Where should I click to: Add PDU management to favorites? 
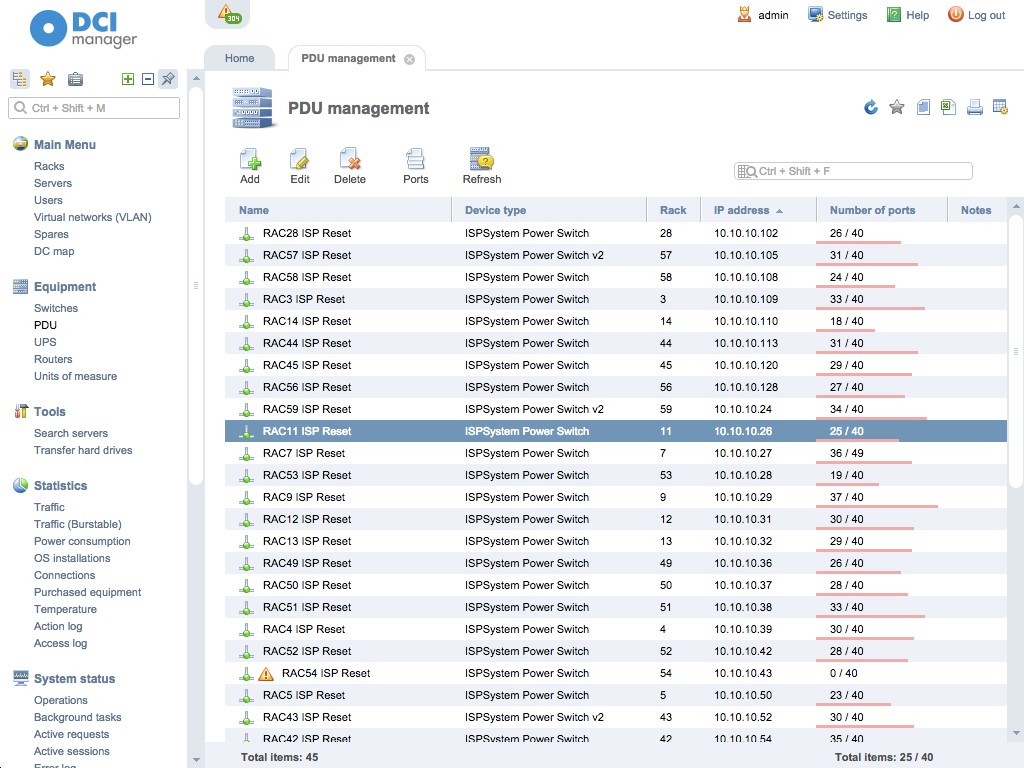point(896,107)
